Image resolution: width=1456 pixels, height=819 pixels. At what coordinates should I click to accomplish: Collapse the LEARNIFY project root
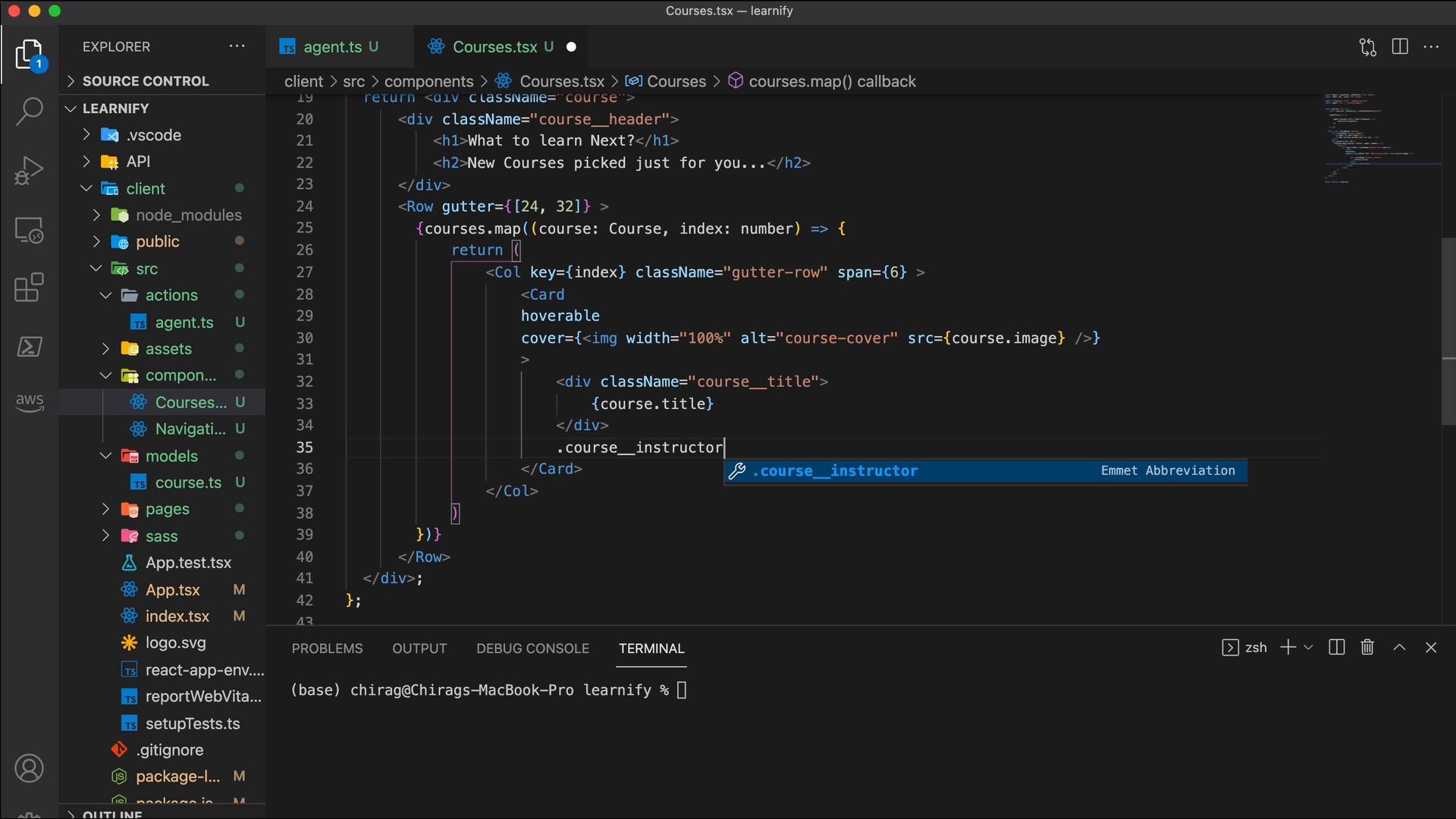pyautogui.click(x=162, y=108)
